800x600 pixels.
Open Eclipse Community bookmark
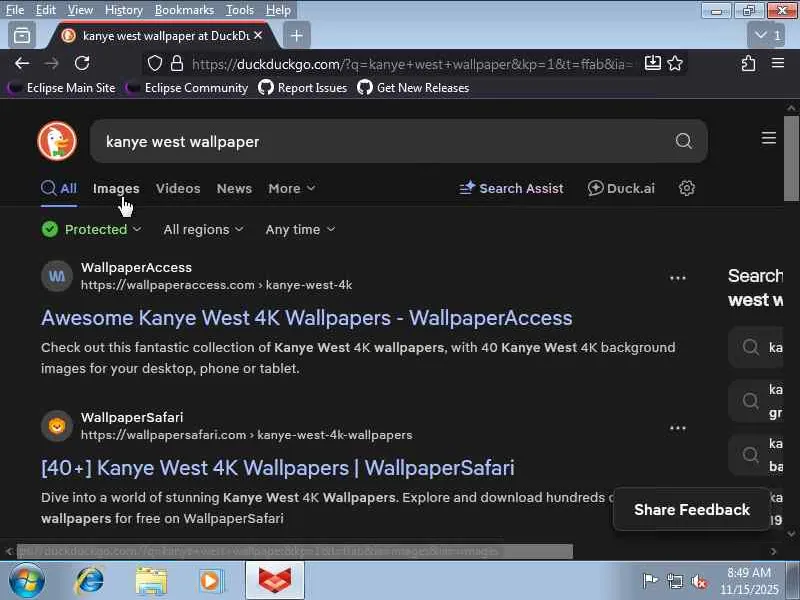point(187,88)
